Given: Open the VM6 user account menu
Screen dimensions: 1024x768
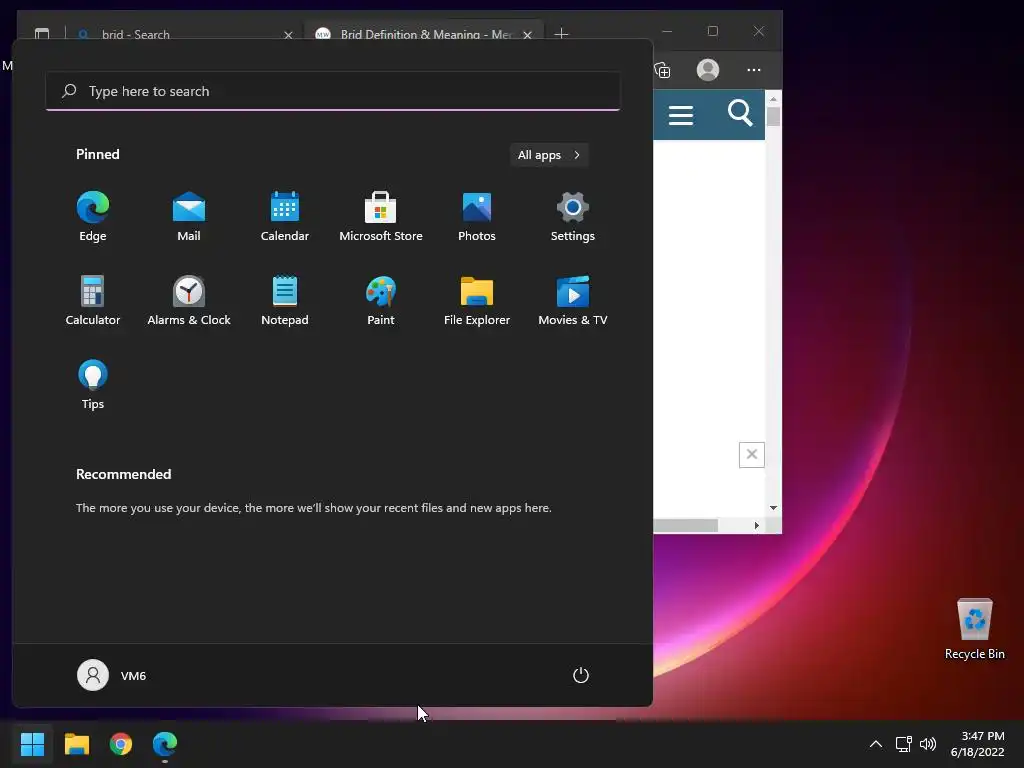Looking at the screenshot, I should click(x=112, y=675).
